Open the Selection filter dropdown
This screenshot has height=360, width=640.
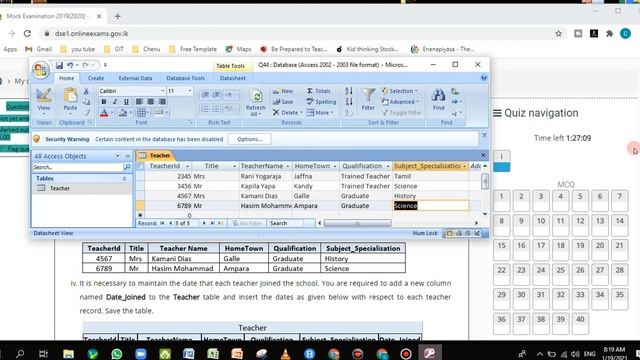[x=400, y=91]
